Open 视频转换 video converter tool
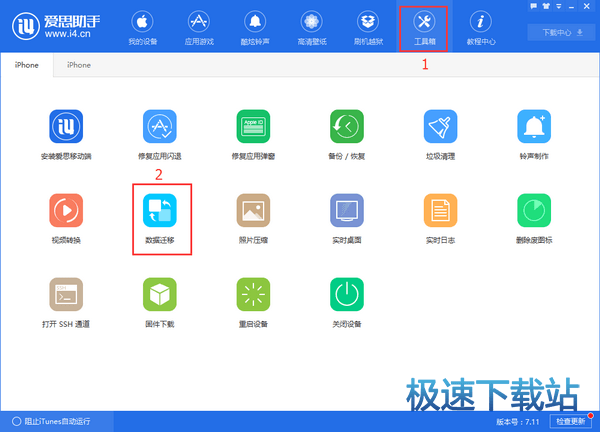The height and width of the screenshot is (432, 600). coord(66,219)
